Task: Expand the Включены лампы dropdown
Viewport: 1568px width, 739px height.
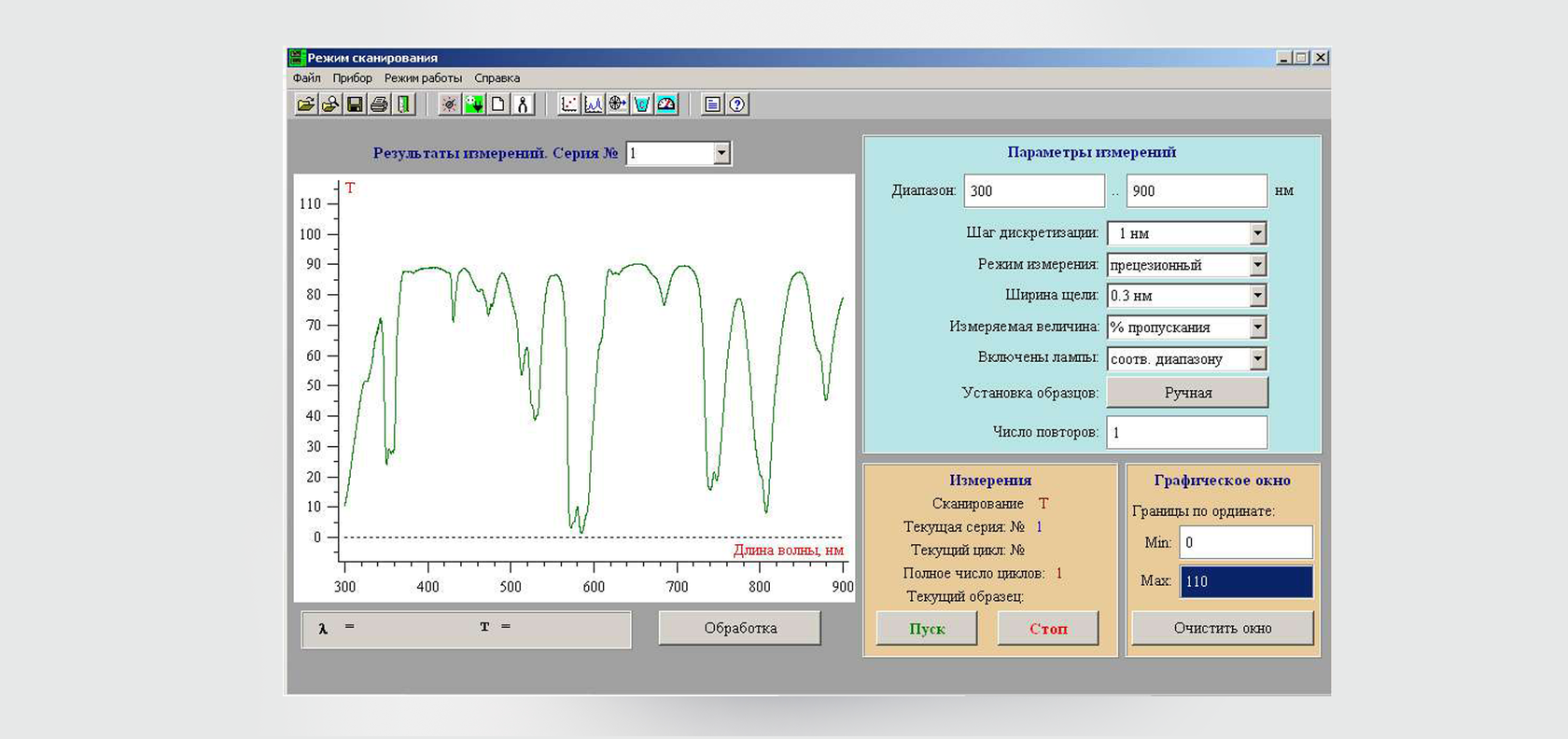Action: (x=1258, y=359)
